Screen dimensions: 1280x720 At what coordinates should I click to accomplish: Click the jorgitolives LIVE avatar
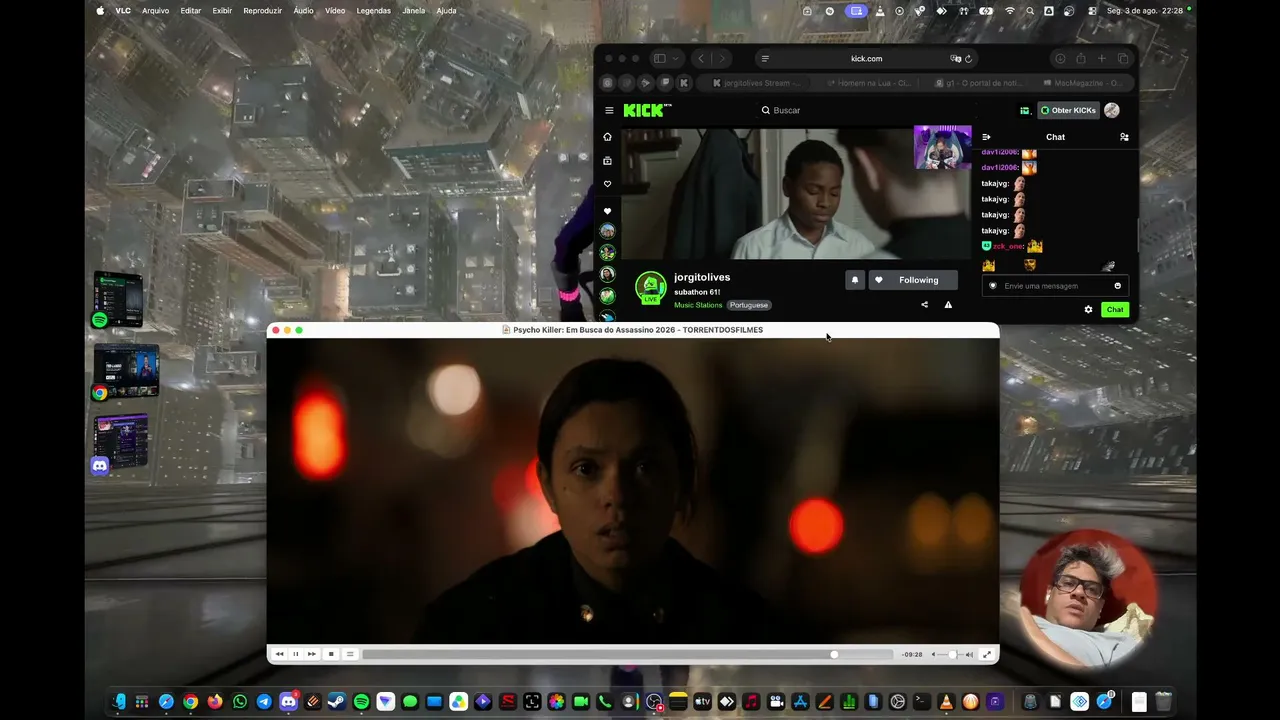pyautogui.click(x=651, y=287)
